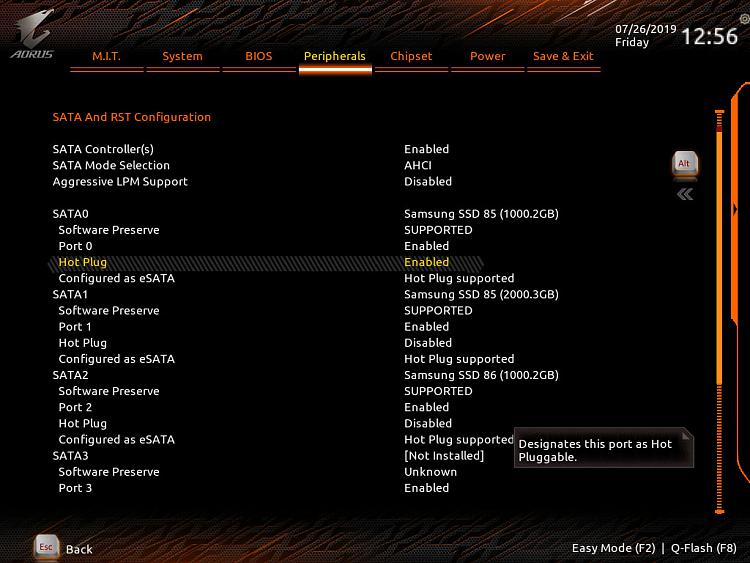Open SATA Mode Selection AHCI dropdown
Screen dimensions: 750x563
(417, 165)
